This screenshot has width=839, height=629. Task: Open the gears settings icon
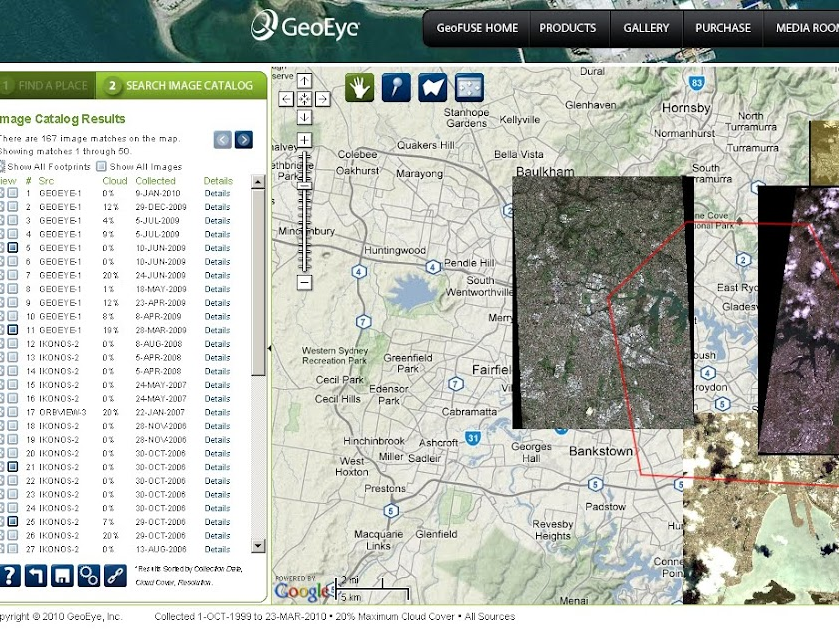coord(88,576)
